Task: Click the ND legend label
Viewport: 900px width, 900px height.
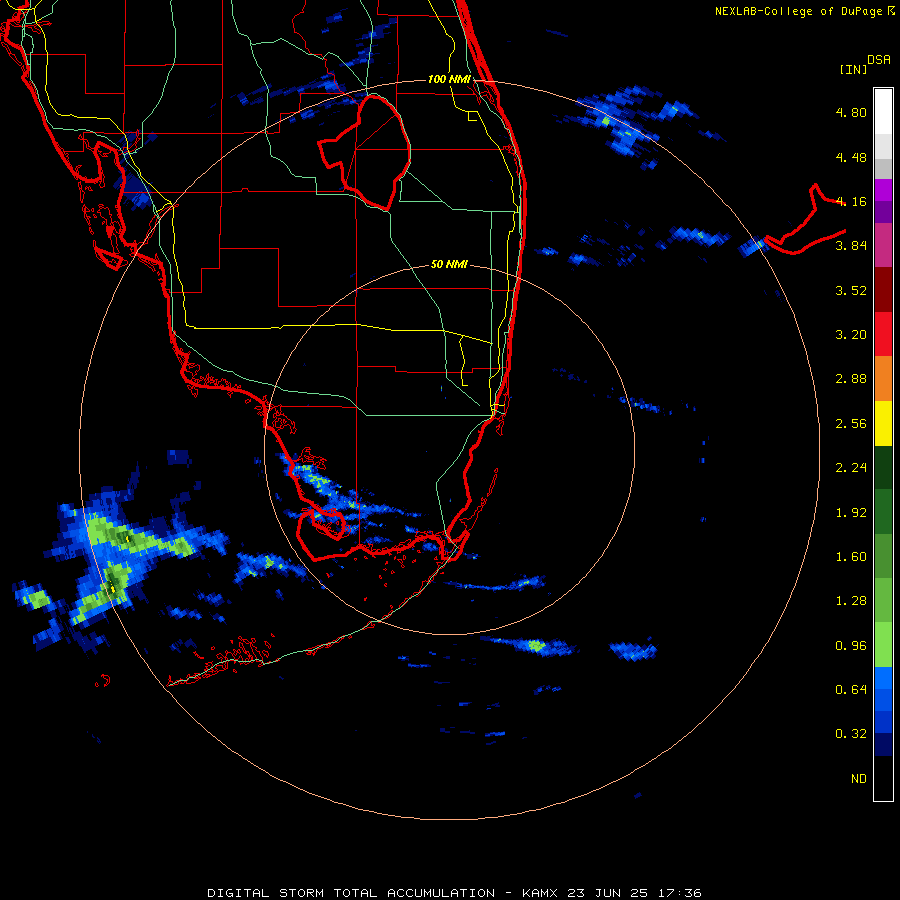Action: 859,779
